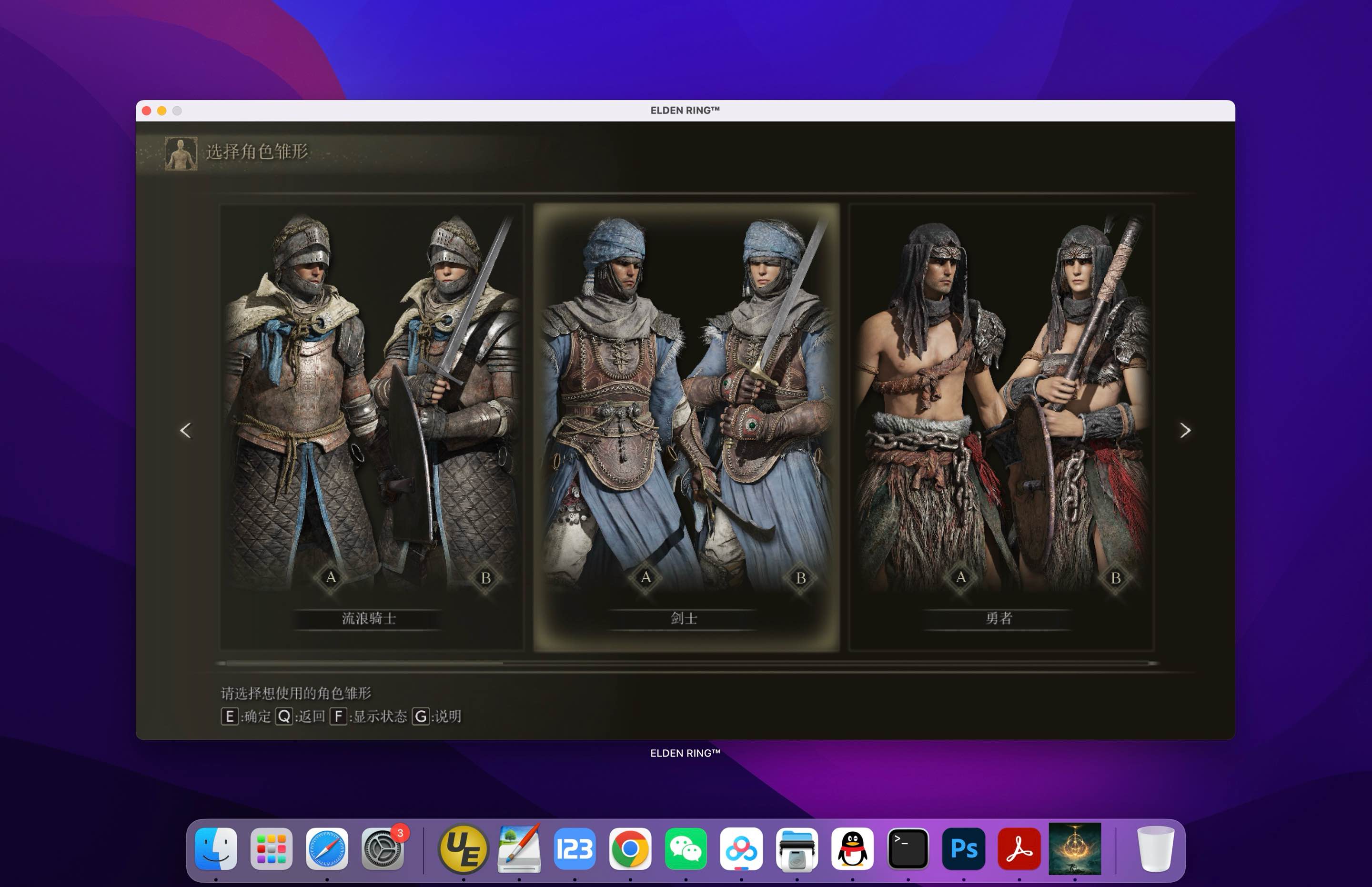
Task: Choose the 流浪骑士 archetype label
Action: (x=369, y=619)
